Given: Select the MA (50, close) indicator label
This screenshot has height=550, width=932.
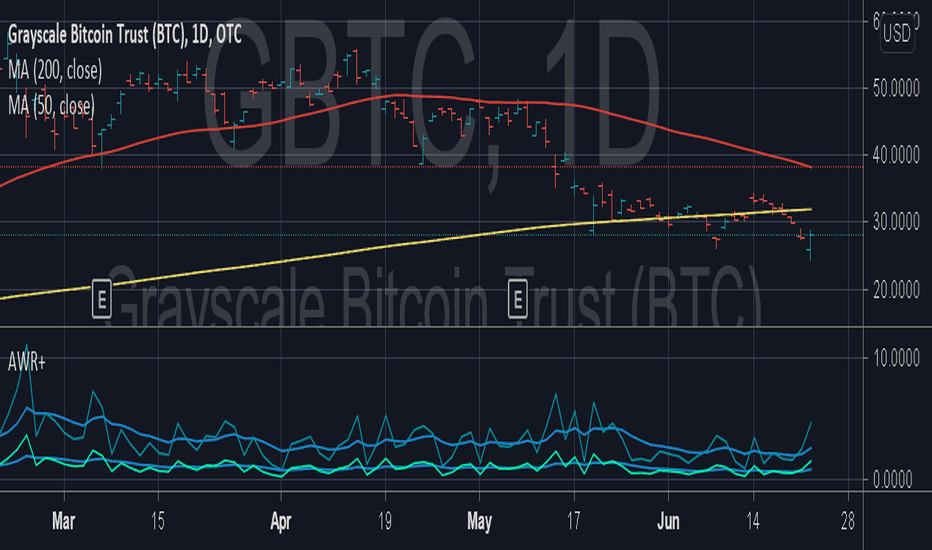Looking at the screenshot, I should point(51,106).
